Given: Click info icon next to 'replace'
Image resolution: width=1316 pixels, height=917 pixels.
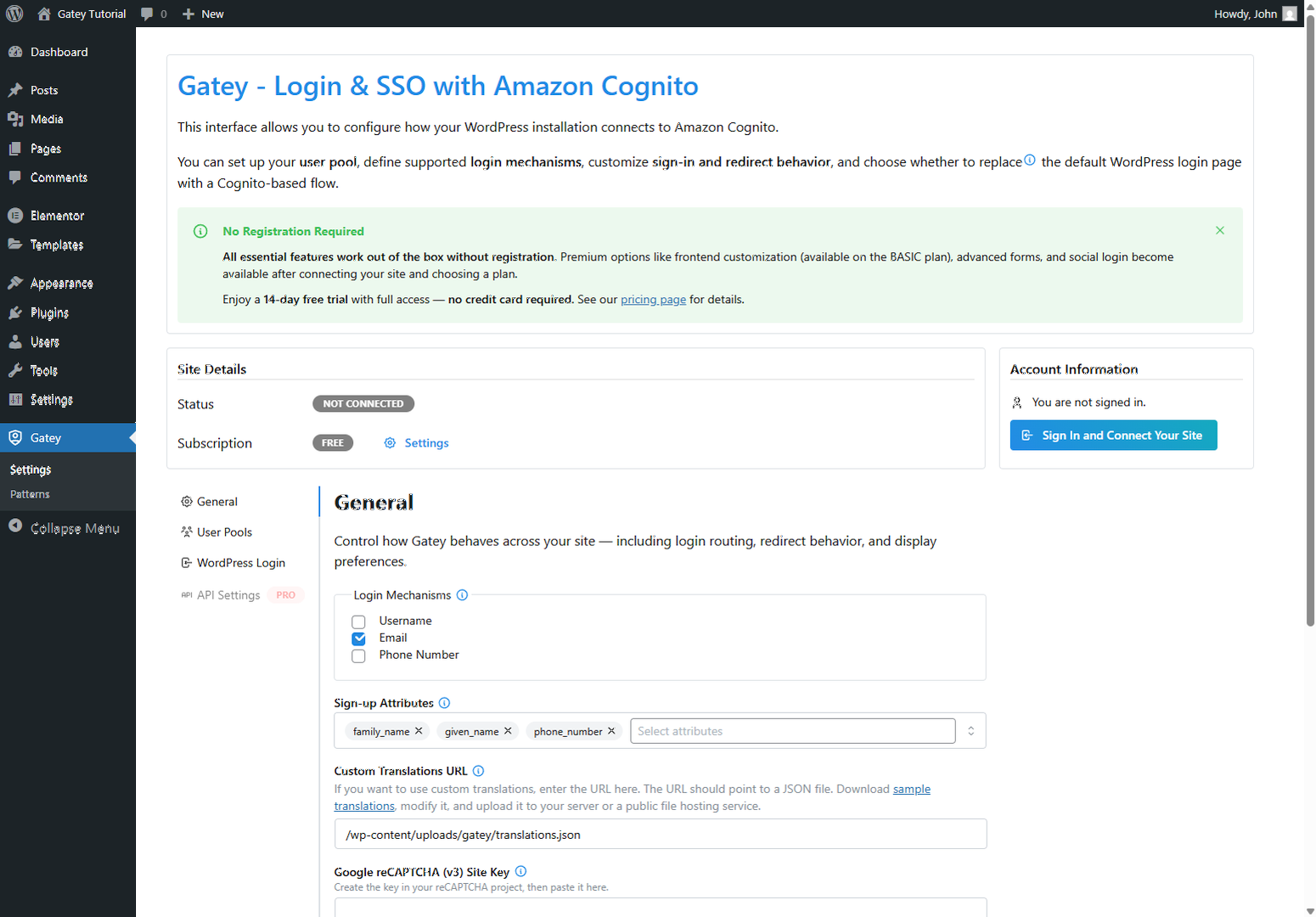Looking at the screenshot, I should click(1030, 160).
